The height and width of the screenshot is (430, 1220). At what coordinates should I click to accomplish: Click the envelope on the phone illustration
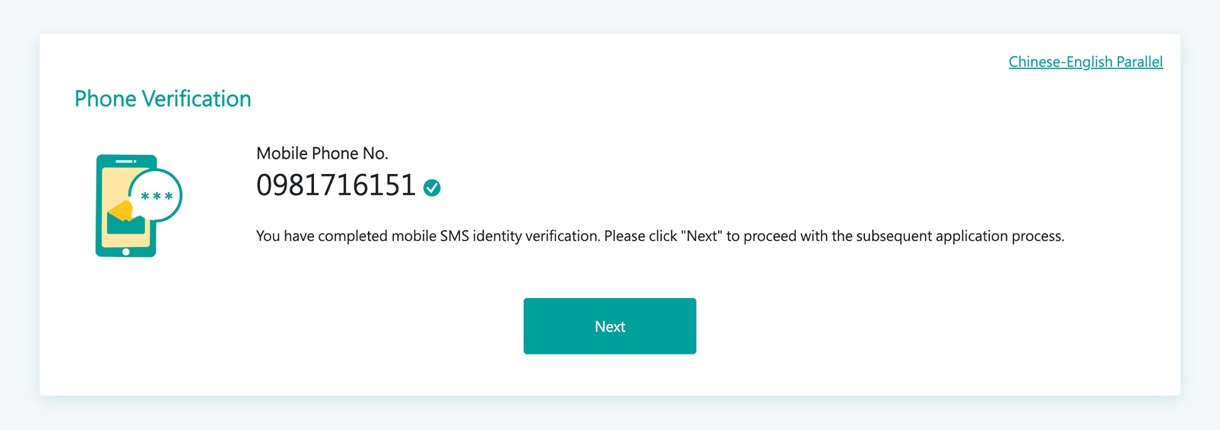point(126,220)
